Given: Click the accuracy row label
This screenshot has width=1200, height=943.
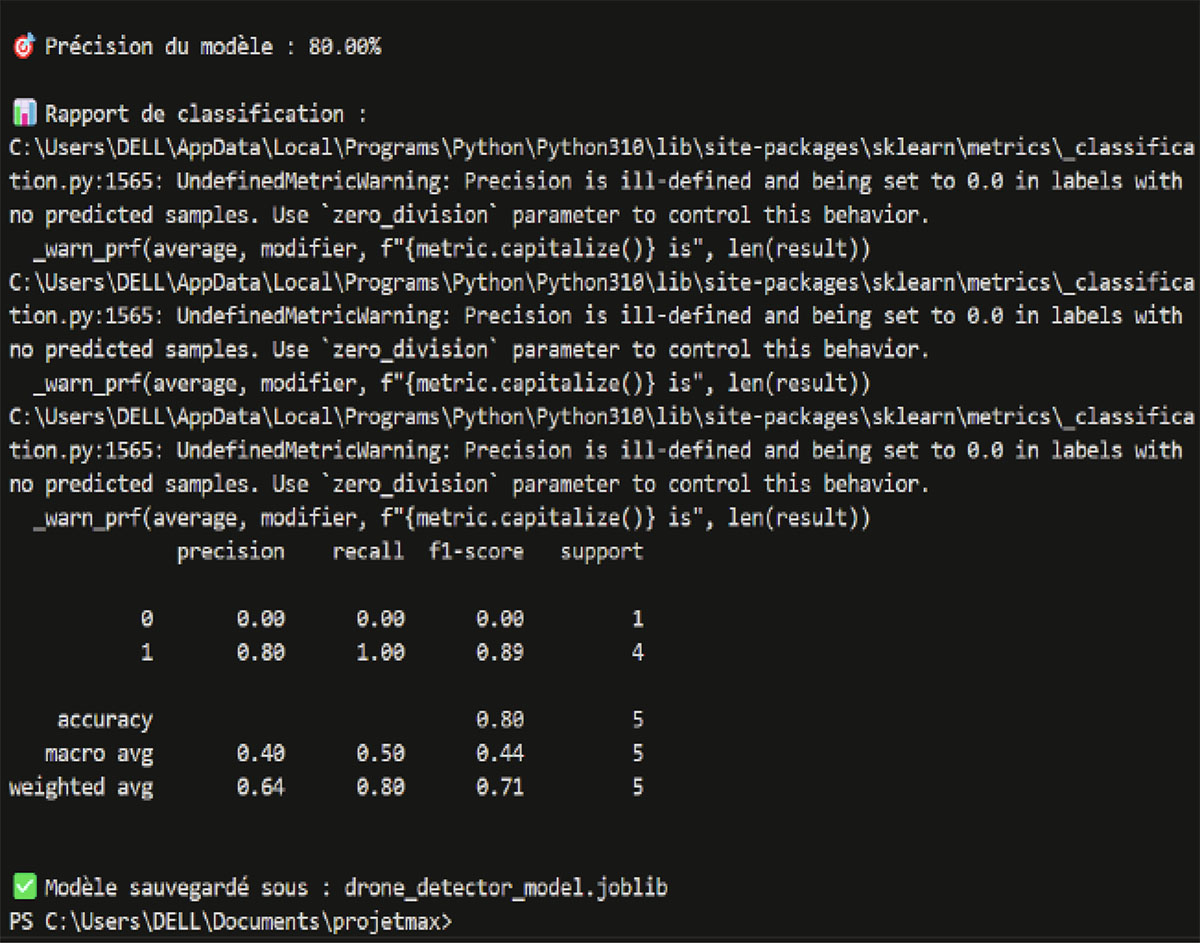Looking at the screenshot, I should coord(105,720).
